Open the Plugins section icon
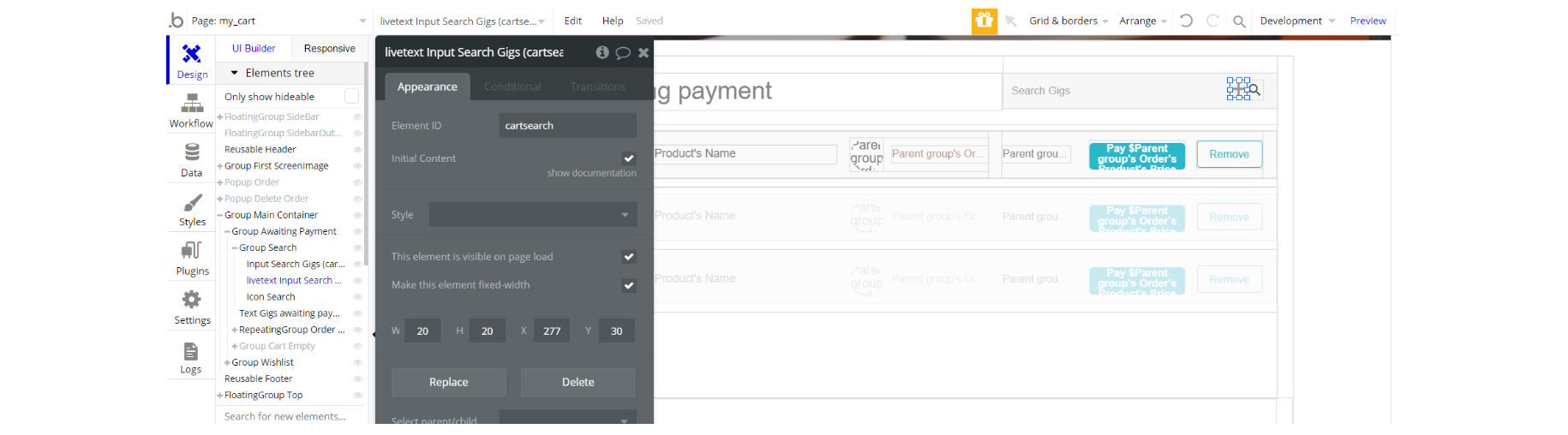This screenshot has width=1568, height=435. tap(192, 251)
